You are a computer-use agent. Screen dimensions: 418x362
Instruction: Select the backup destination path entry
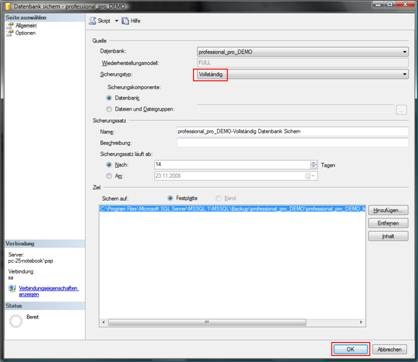click(x=232, y=209)
